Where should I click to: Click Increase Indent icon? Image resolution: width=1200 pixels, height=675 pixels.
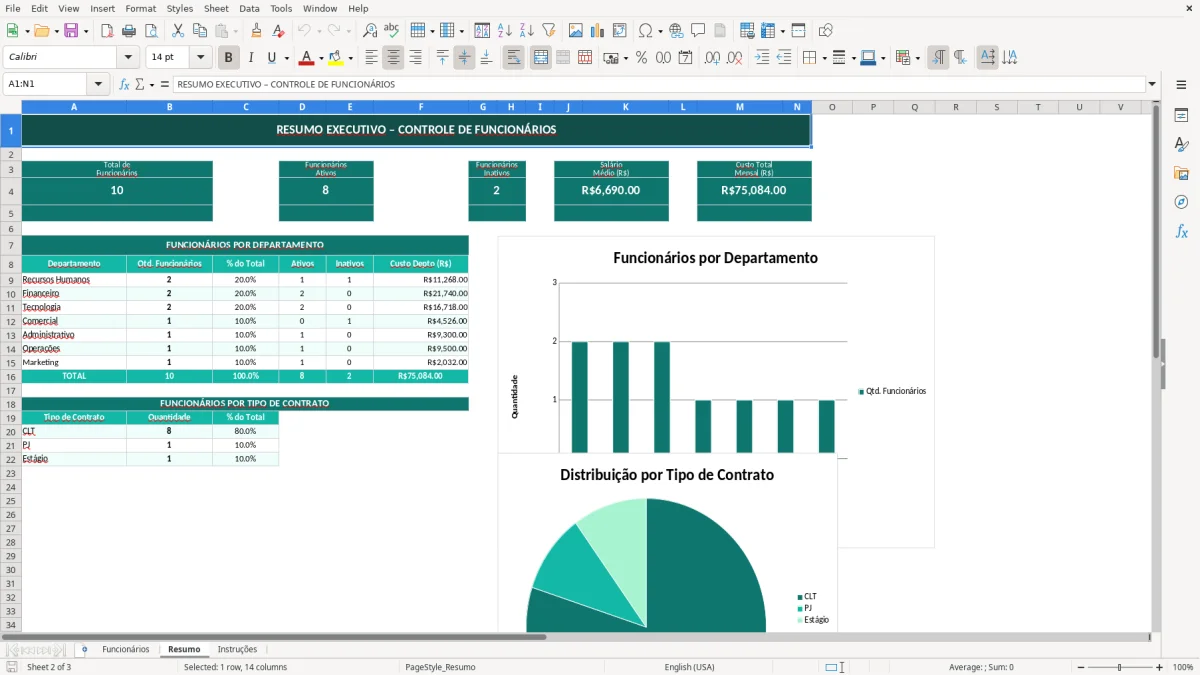click(762, 58)
